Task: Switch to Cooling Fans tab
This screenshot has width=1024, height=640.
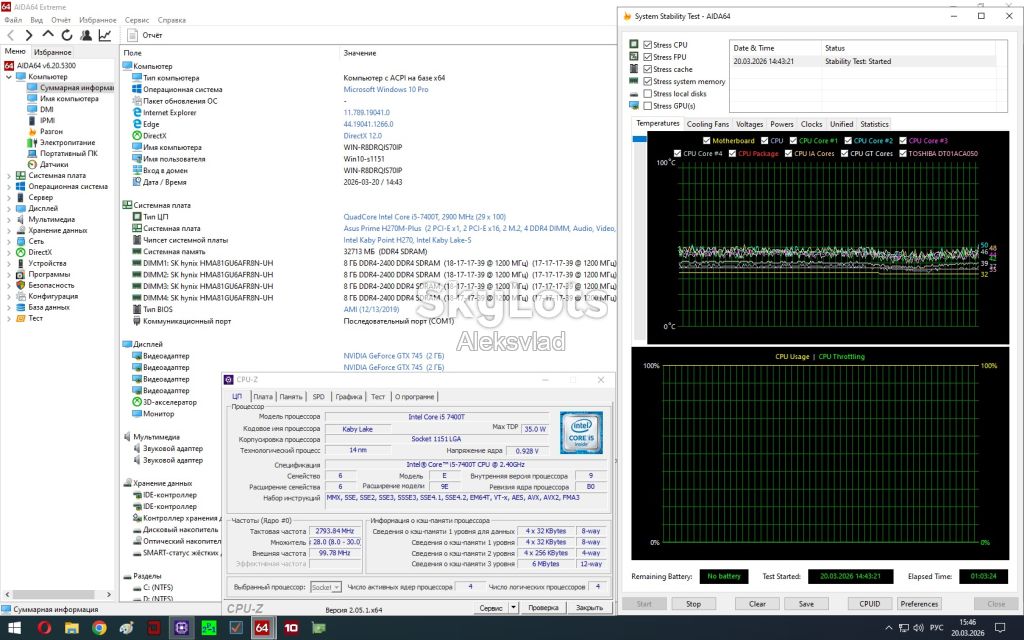Action: coord(707,124)
